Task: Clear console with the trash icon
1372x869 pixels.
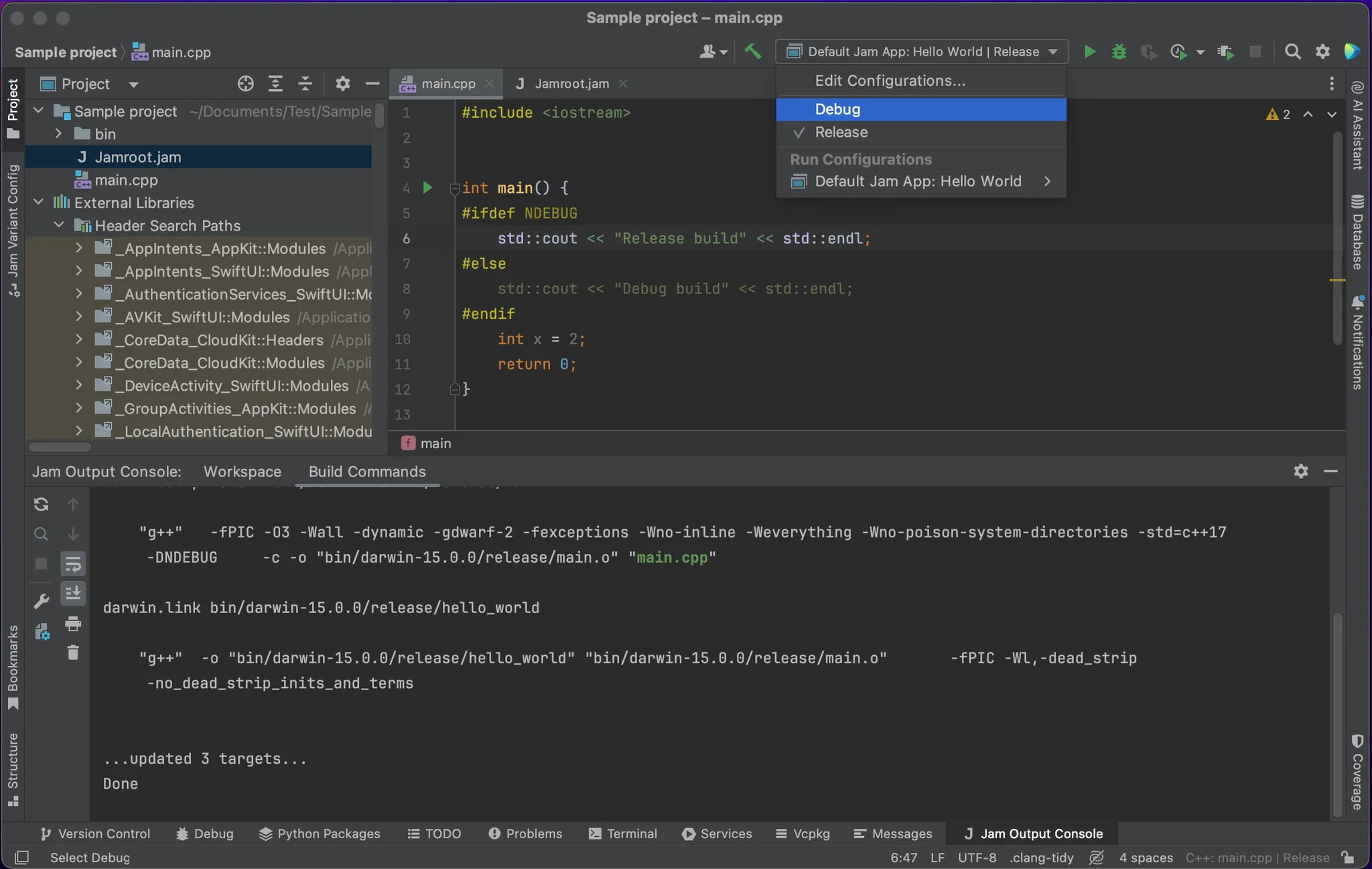Action: tap(73, 652)
